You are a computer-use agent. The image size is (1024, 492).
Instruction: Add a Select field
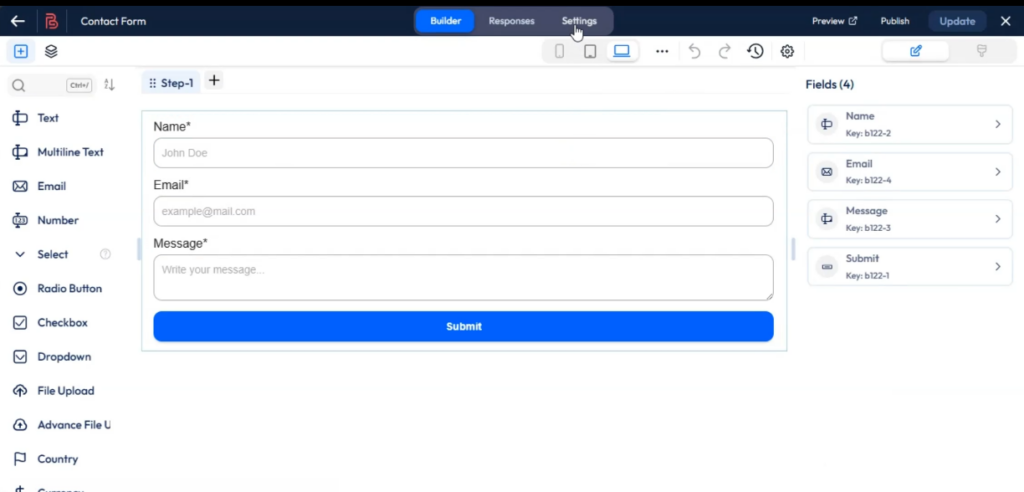pos(52,254)
